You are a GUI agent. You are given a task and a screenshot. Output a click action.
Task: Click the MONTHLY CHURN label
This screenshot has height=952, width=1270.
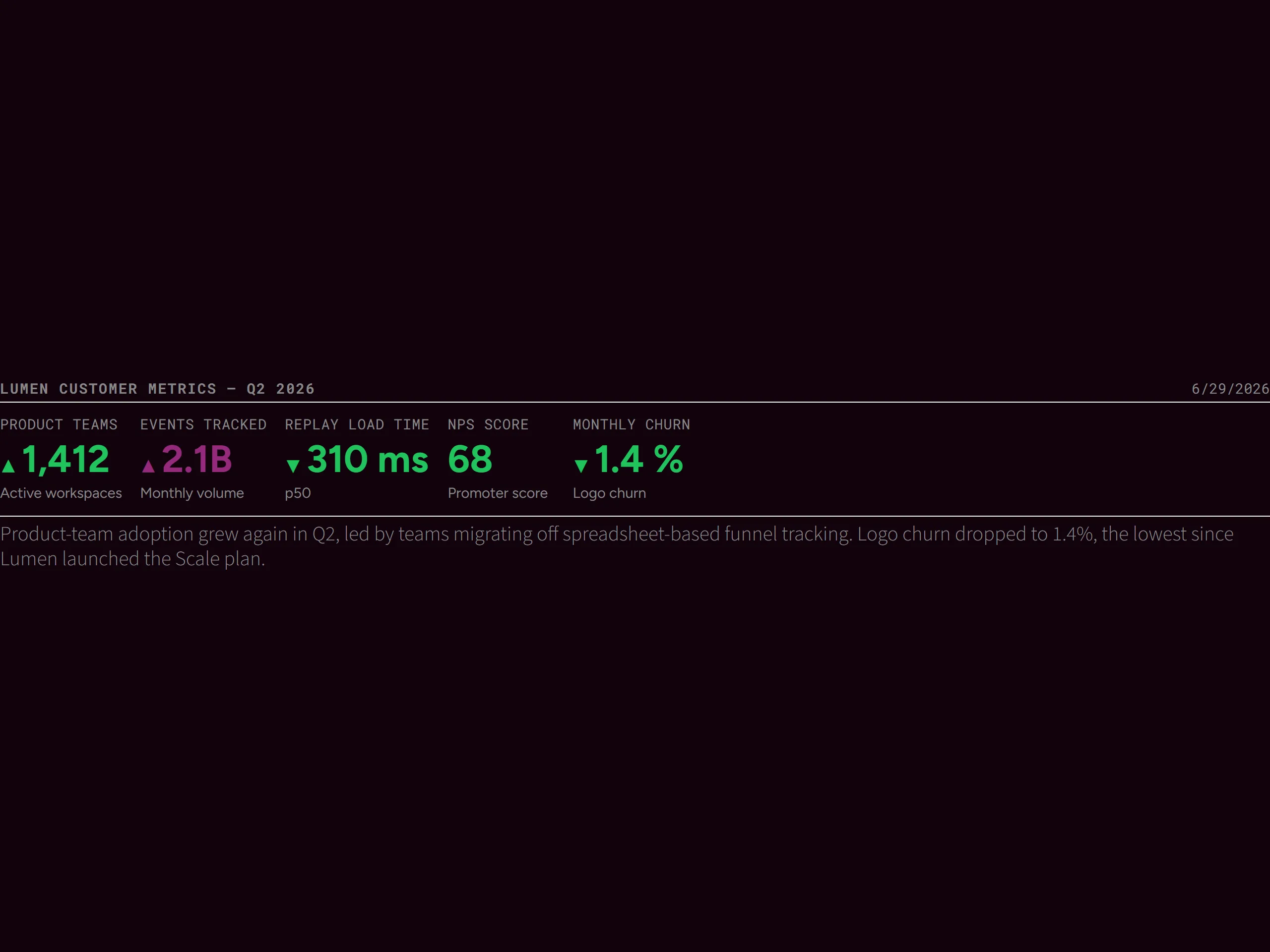(x=632, y=424)
